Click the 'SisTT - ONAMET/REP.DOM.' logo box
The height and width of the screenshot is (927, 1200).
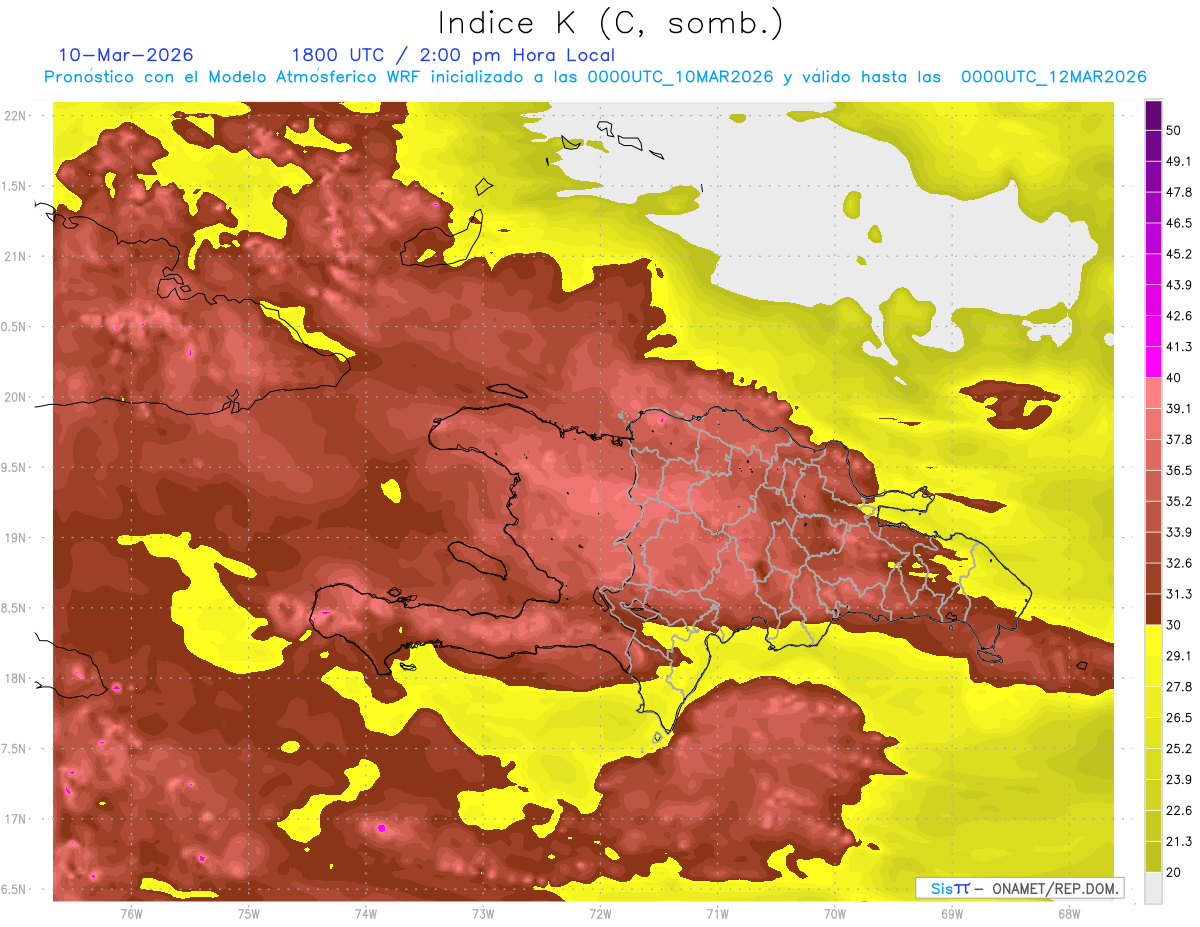(1020, 888)
